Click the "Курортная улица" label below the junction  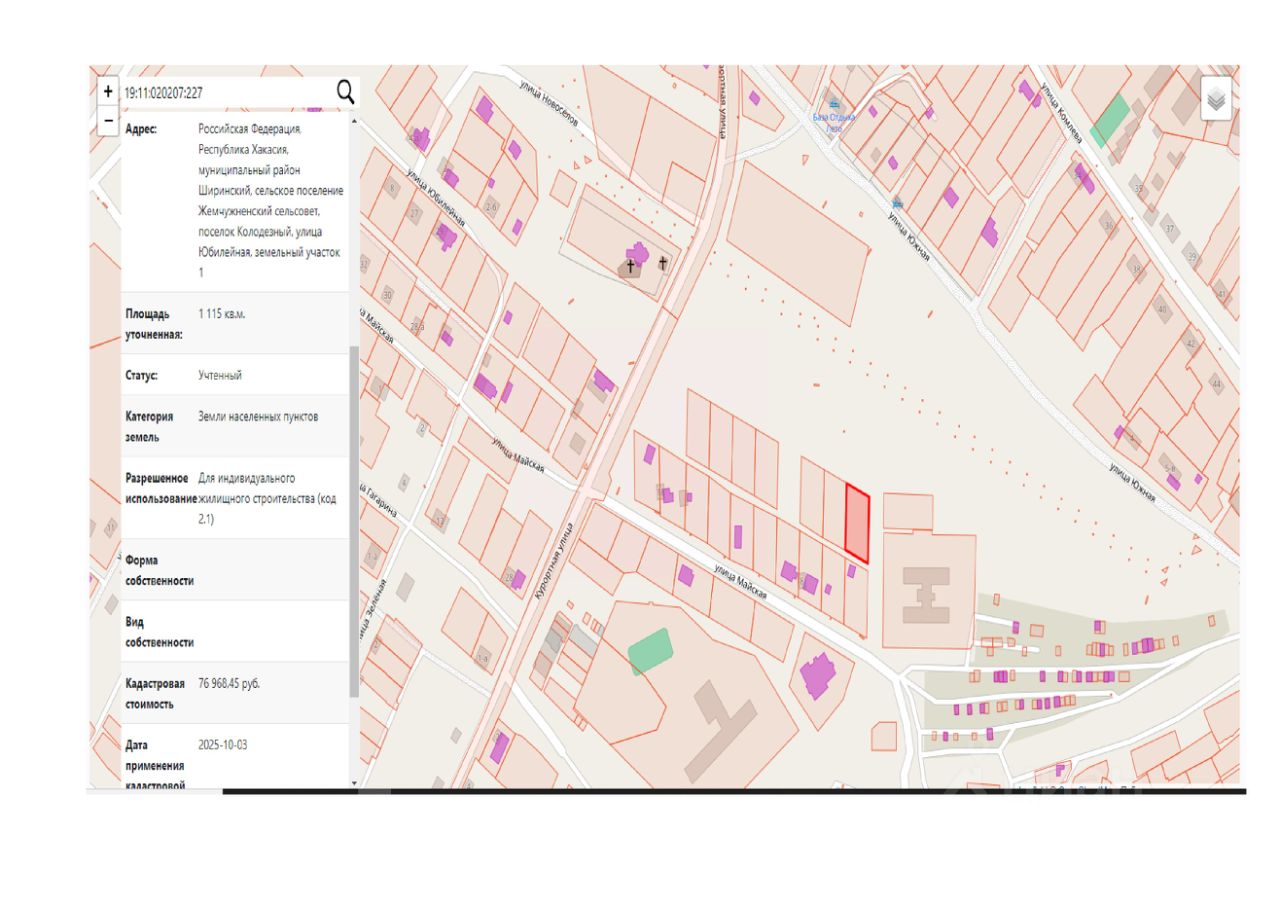pyautogui.click(x=552, y=562)
